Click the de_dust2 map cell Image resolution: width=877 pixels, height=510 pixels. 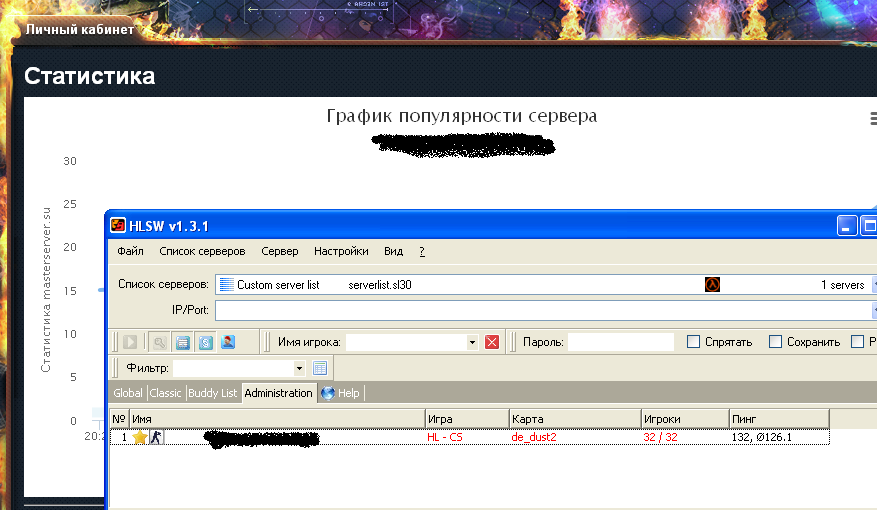534,437
